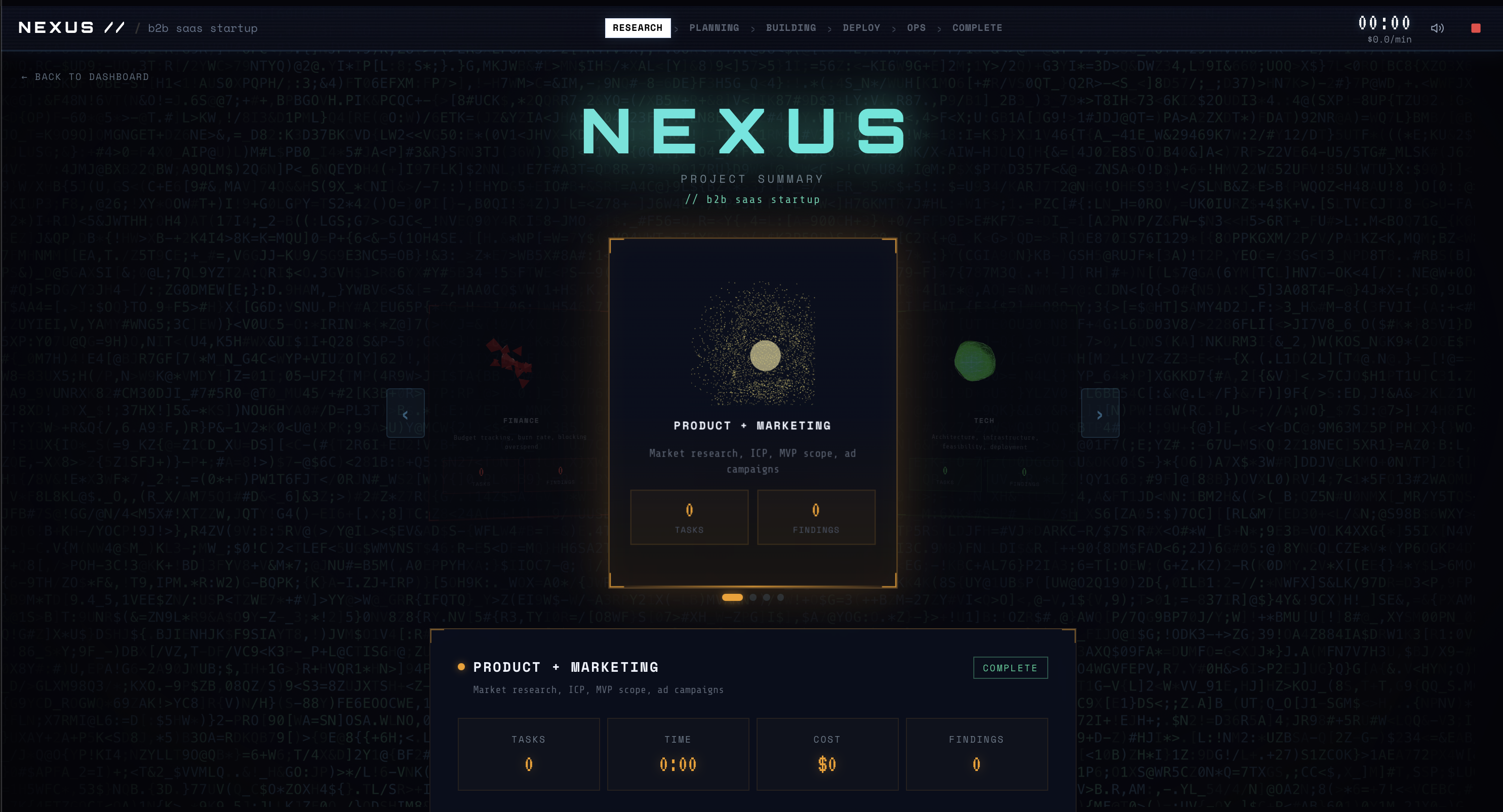Click the Findings counter on center card
Image resolution: width=1503 pixels, height=812 pixels.
[x=816, y=517]
